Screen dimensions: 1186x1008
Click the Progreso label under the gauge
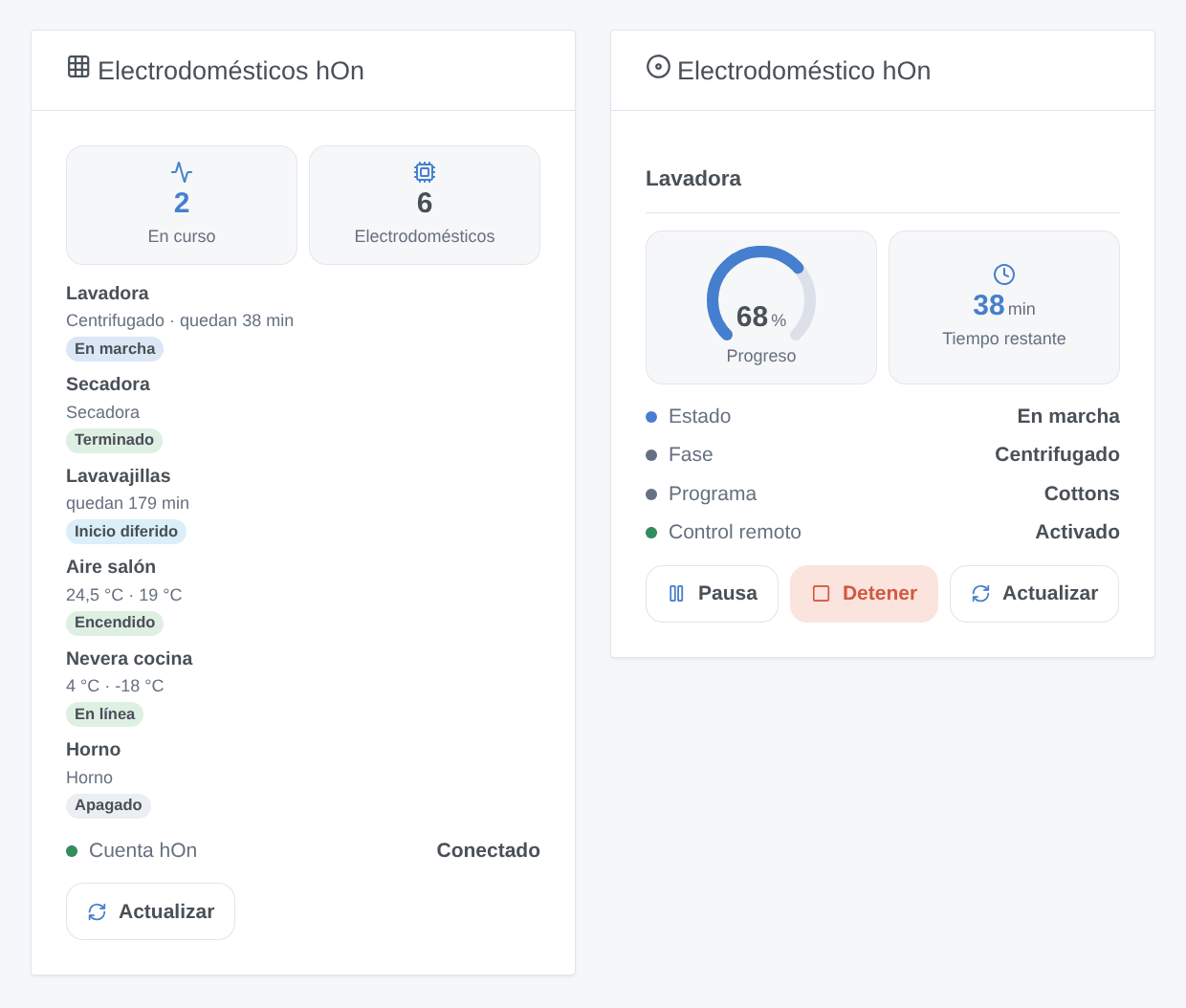click(x=761, y=357)
